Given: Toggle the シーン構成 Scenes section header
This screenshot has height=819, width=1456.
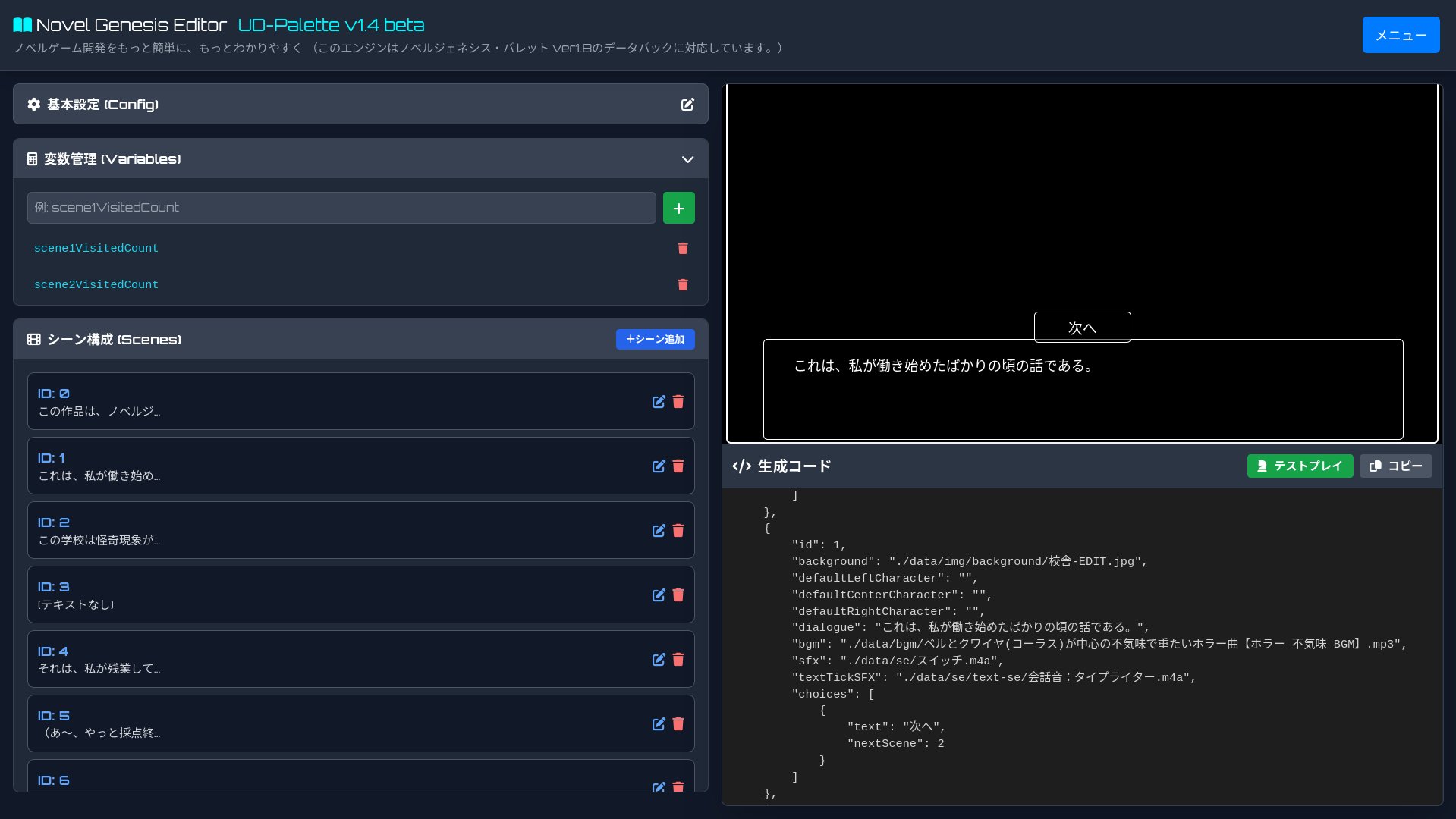Looking at the screenshot, I should coord(303,340).
